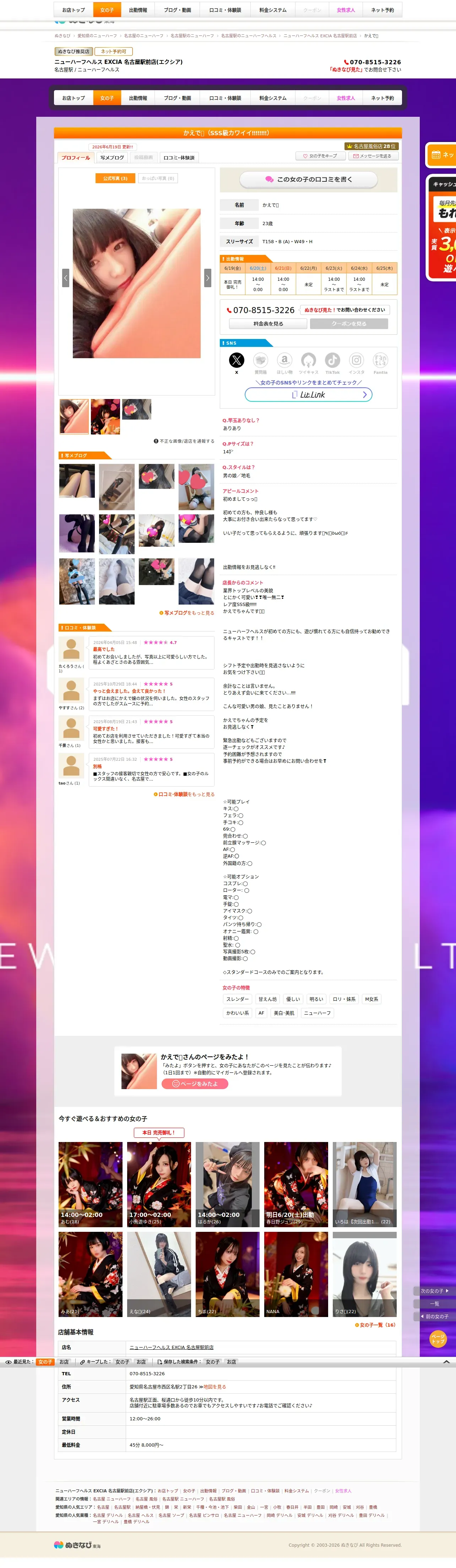This screenshot has width=456, height=1568.
Task: Select 女の子 under 最近見た in bottom bar
Action: point(45,1362)
